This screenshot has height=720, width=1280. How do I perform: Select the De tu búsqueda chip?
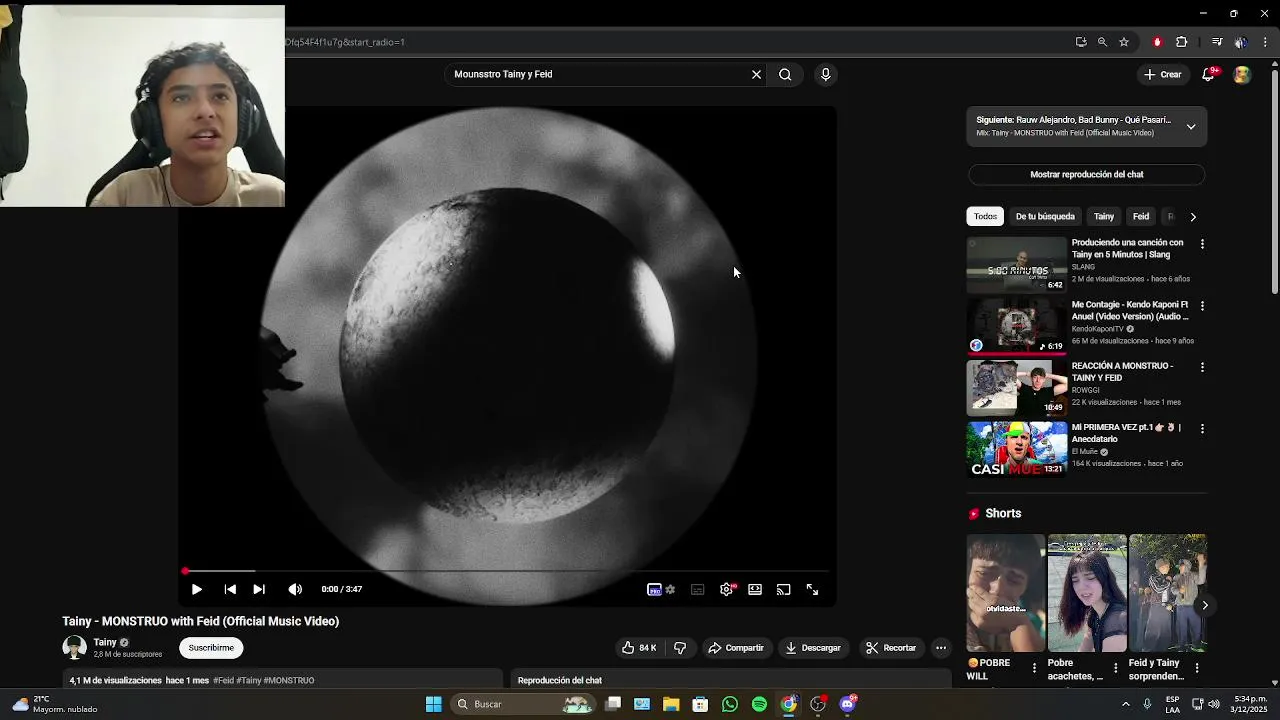click(x=1045, y=216)
